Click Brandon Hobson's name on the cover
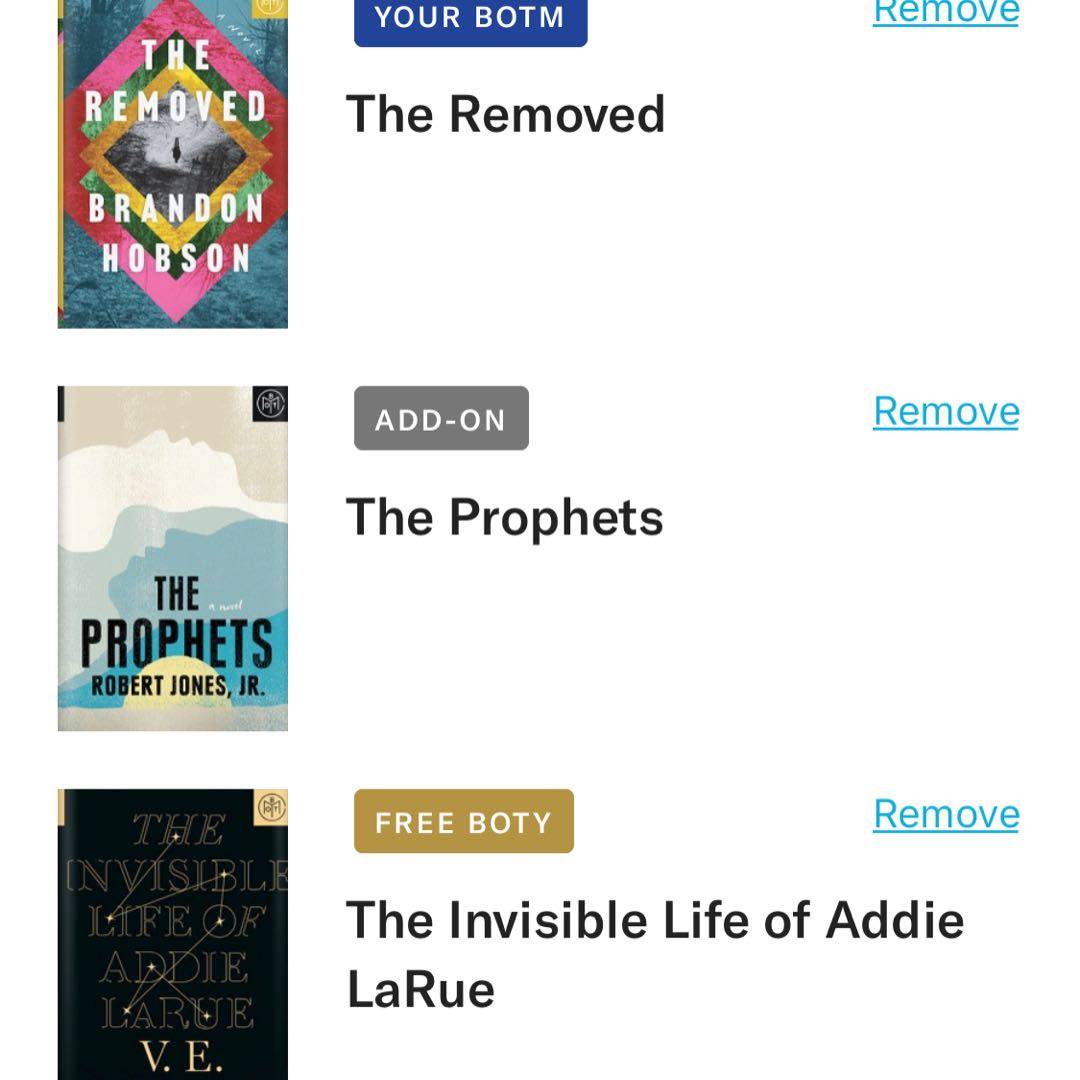 175,234
